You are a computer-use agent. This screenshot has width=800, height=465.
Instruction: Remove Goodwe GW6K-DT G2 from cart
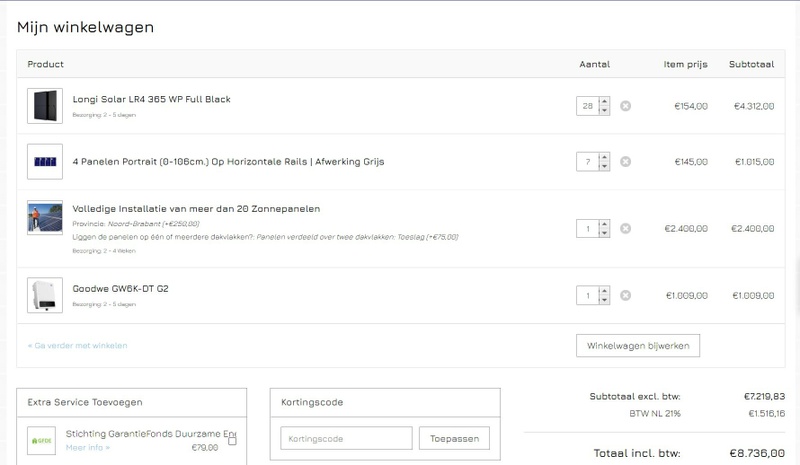[625, 296]
